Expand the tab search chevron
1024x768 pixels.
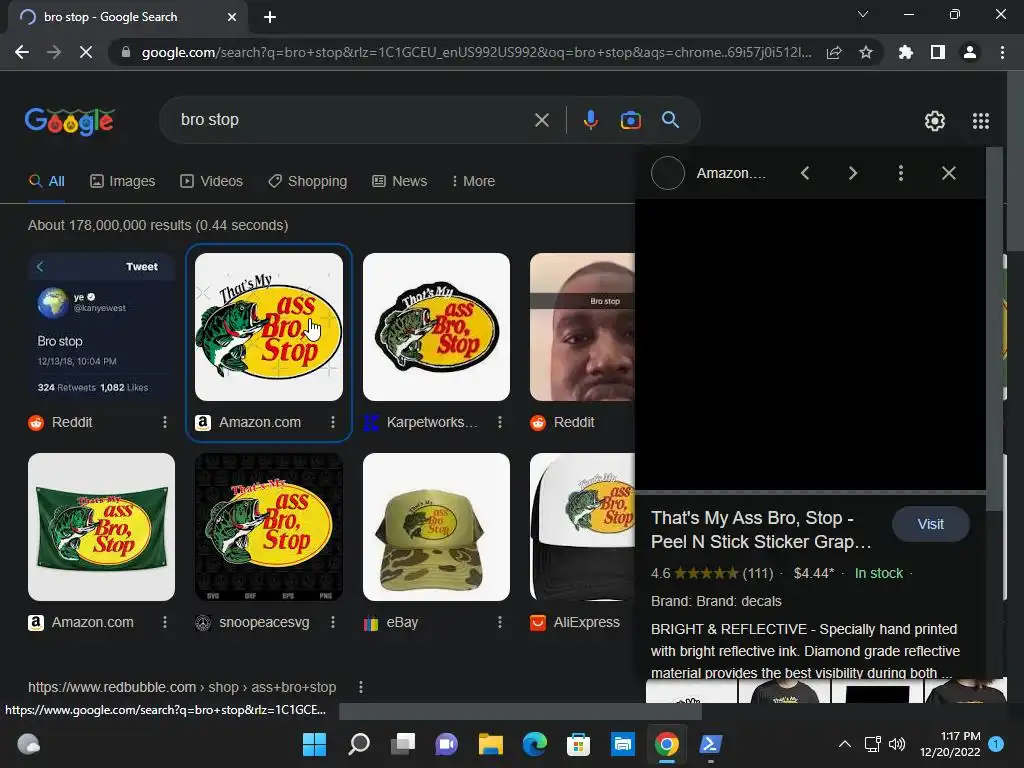tap(863, 14)
